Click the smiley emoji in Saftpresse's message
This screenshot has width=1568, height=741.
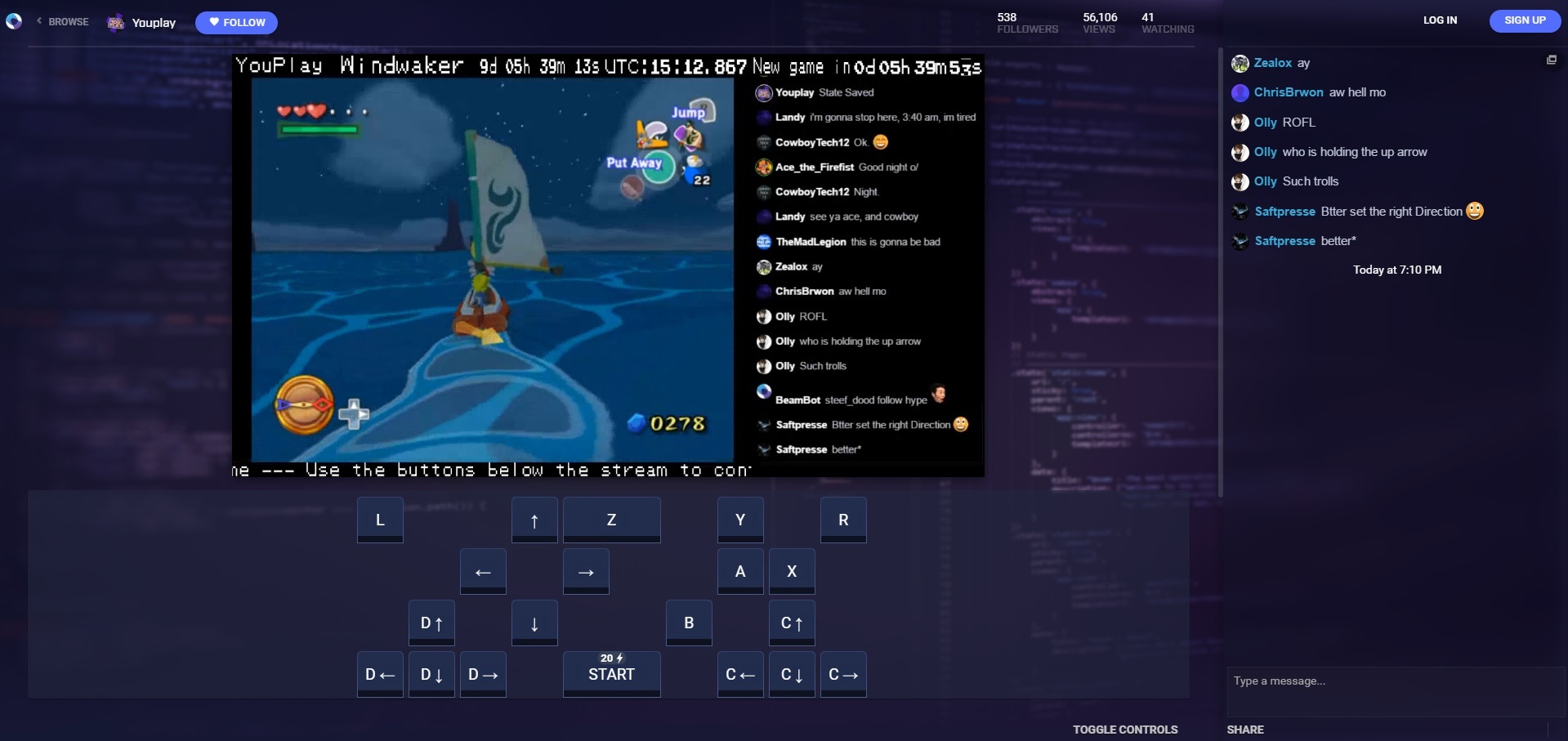(1474, 211)
